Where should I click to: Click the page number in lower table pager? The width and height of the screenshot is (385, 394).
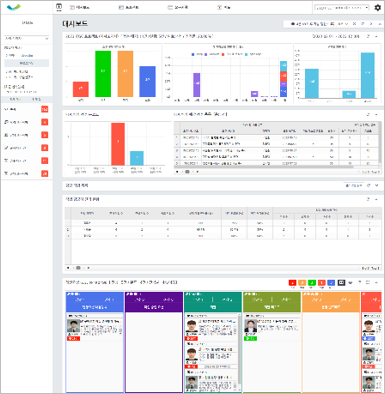pos(78,268)
